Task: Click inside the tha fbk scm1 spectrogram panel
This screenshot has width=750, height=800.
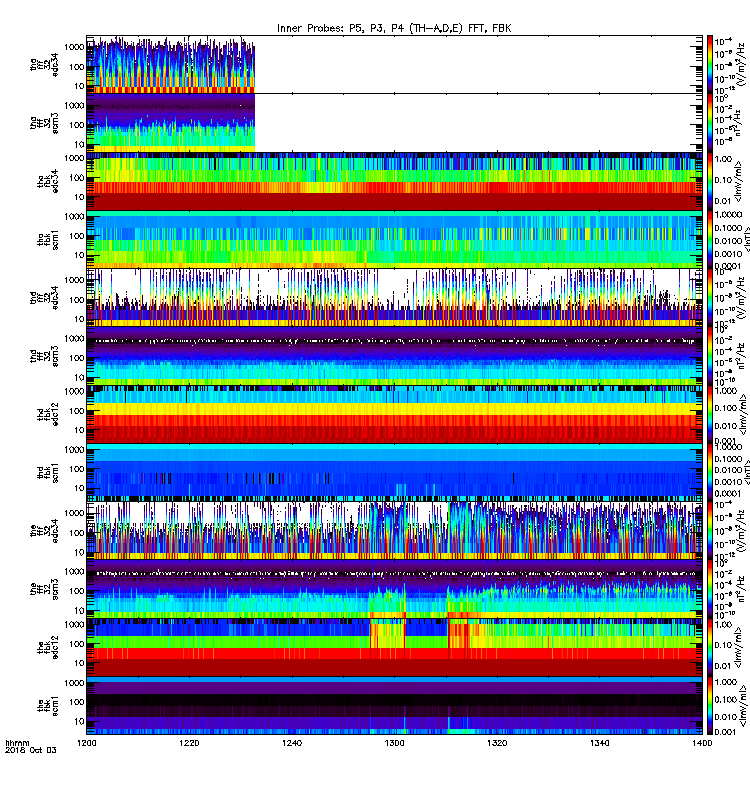Action: (x=394, y=240)
